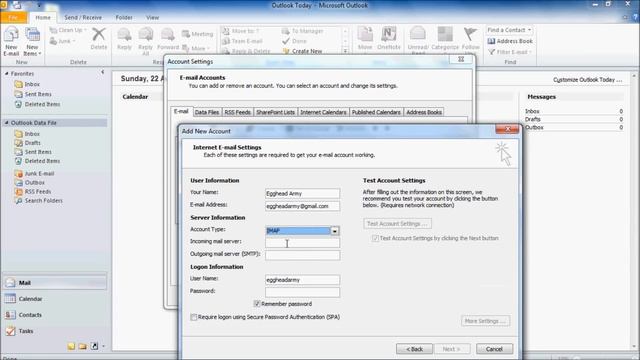This screenshot has width=640, height=360.
Task: Click the Back button in Add New Account
Action: click(x=414, y=349)
